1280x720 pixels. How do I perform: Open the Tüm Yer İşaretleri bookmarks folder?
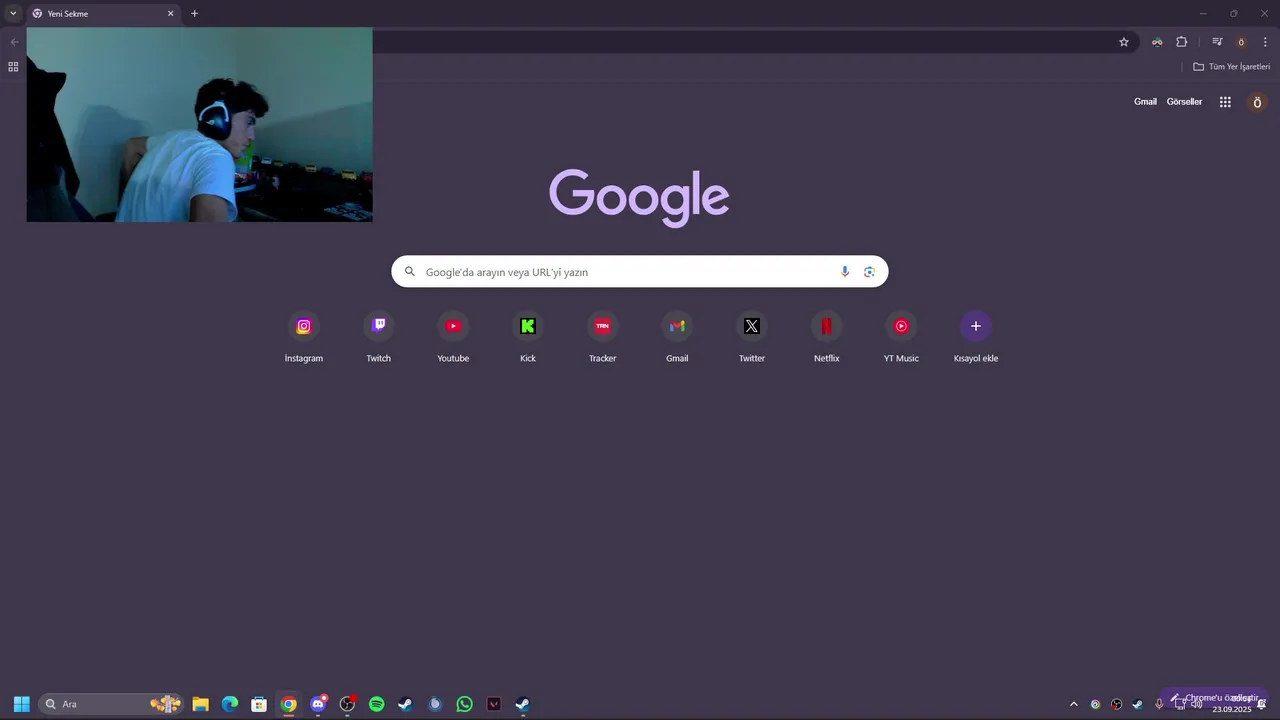click(1231, 67)
